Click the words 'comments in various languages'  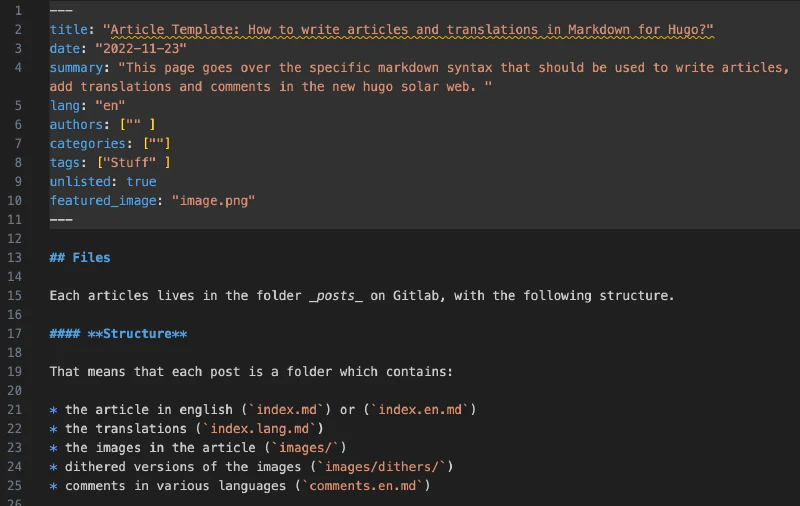[x=176, y=486]
